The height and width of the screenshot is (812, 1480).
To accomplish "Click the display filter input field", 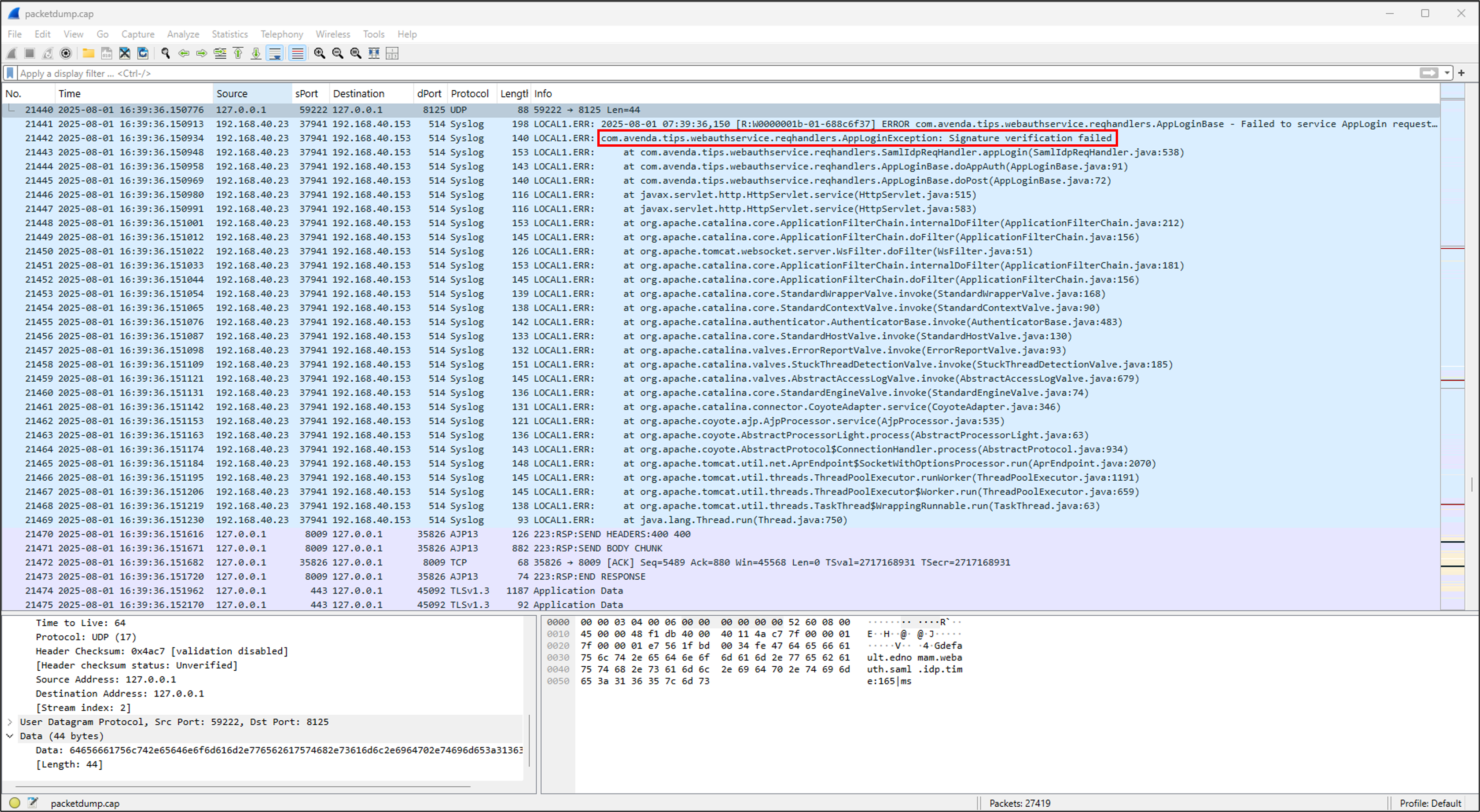I will (689, 73).
